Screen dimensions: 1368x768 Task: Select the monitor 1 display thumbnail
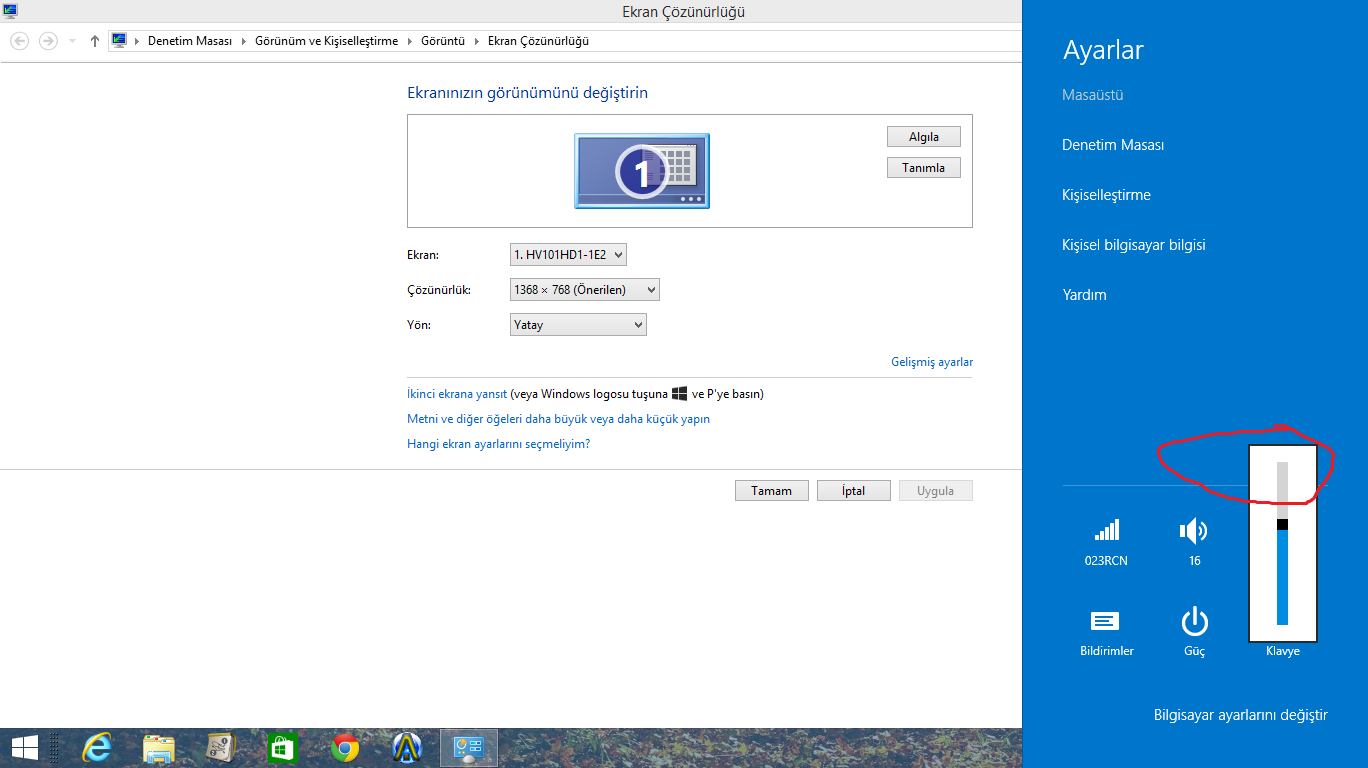(642, 171)
